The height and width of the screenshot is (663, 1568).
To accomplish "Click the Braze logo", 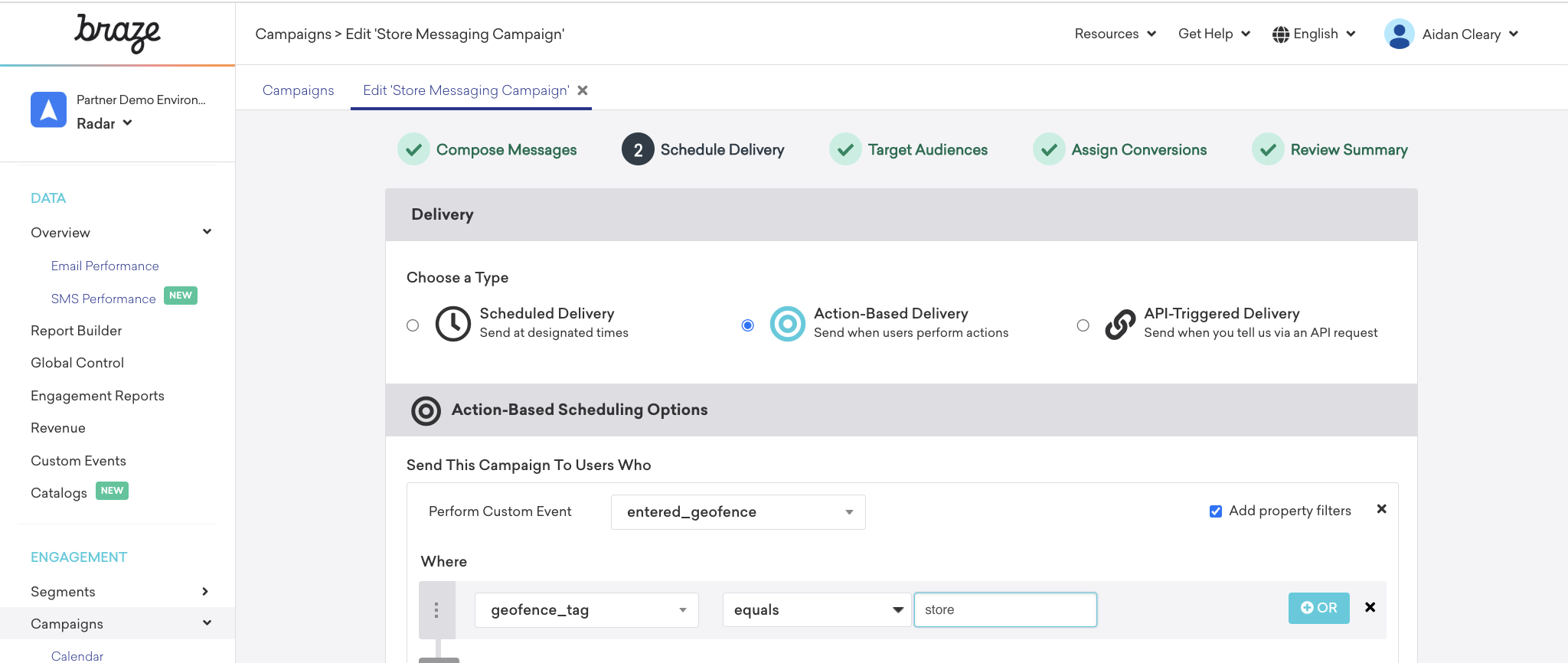I will 117,34.
